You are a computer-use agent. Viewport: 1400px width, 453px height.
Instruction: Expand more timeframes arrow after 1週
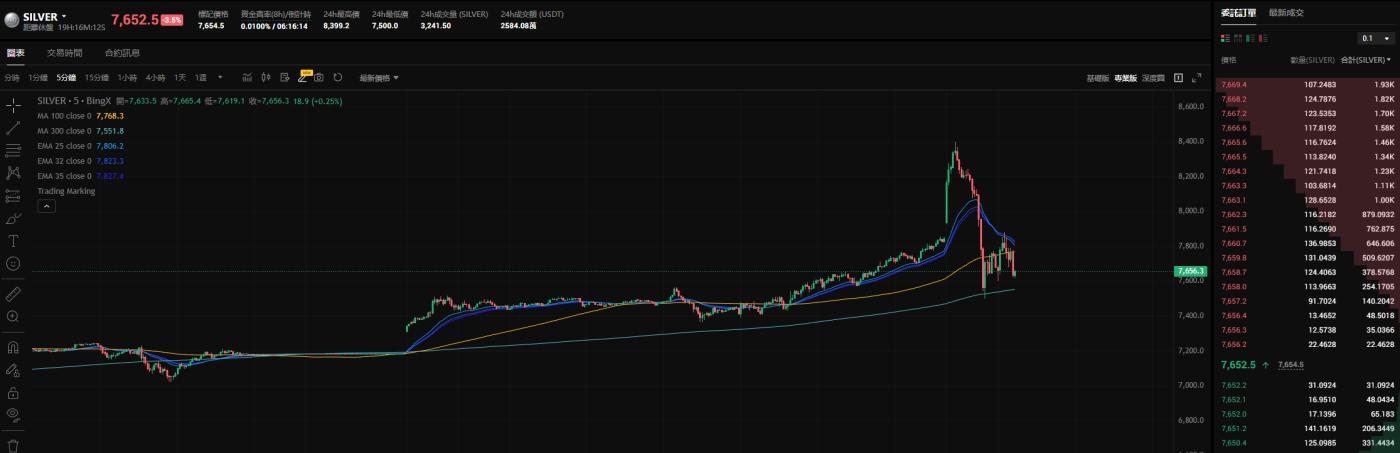point(219,77)
